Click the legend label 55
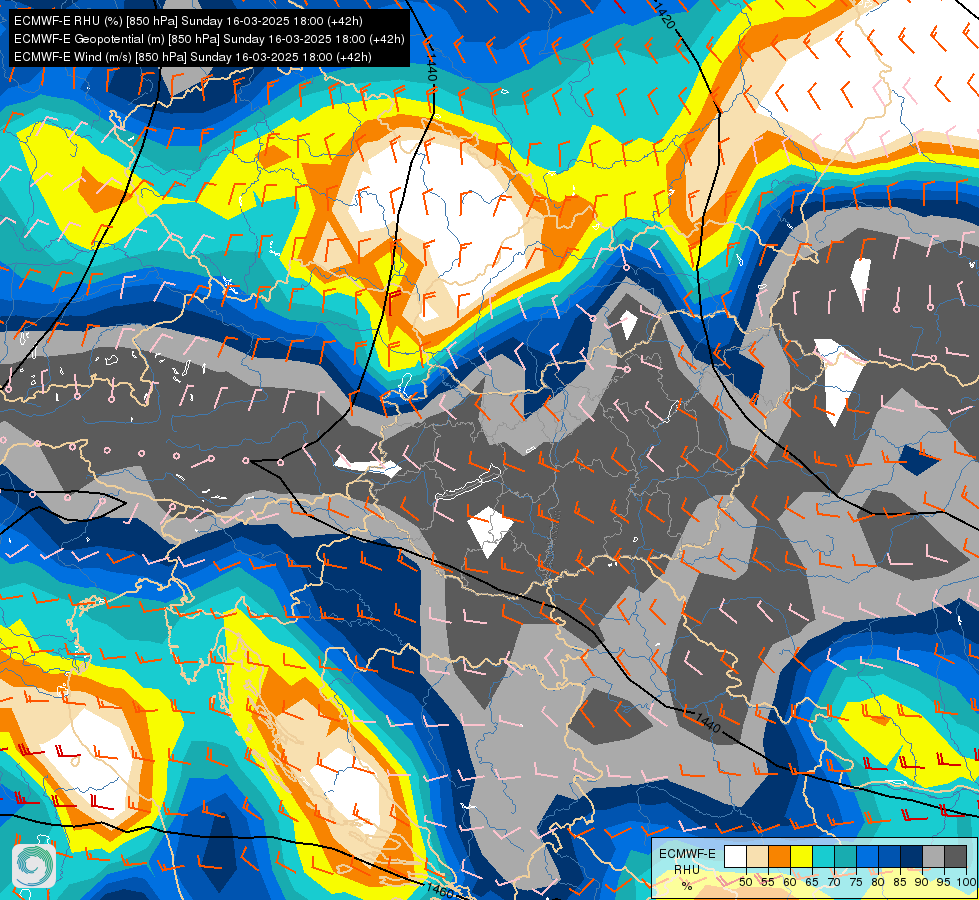979x900 pixels. (768, 882)
